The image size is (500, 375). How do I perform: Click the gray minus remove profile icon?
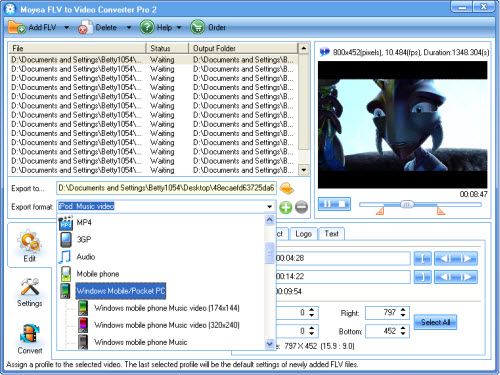tap(301, 207)
